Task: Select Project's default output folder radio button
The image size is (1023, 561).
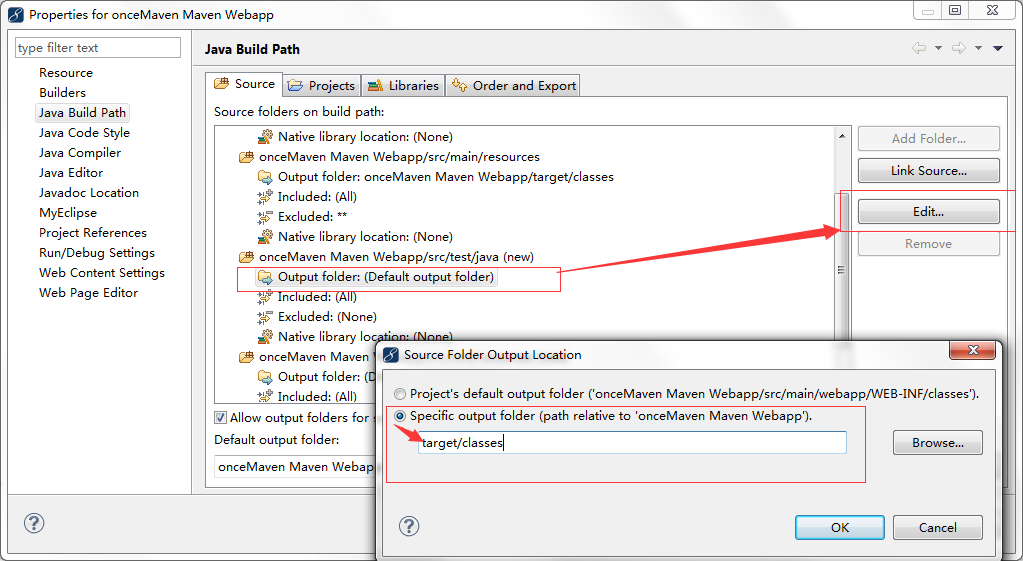Action: coord(401,394)
